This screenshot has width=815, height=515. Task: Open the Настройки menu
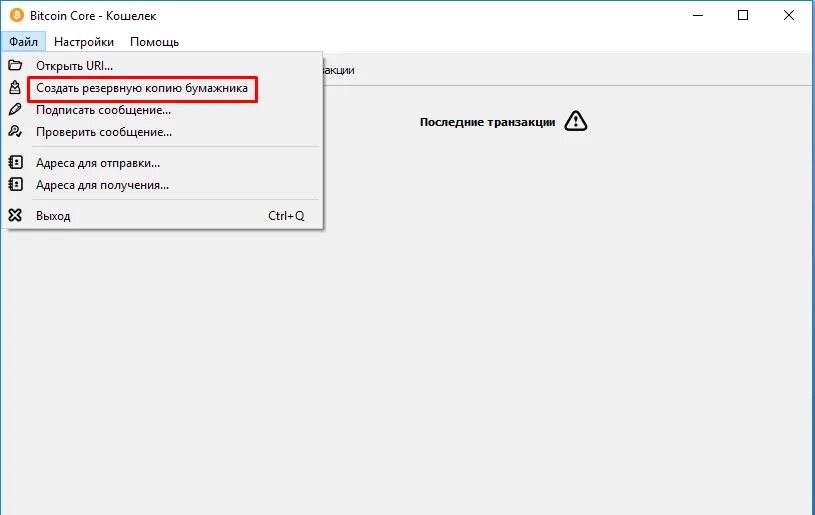pyautogui.click(x=84, y=42)
